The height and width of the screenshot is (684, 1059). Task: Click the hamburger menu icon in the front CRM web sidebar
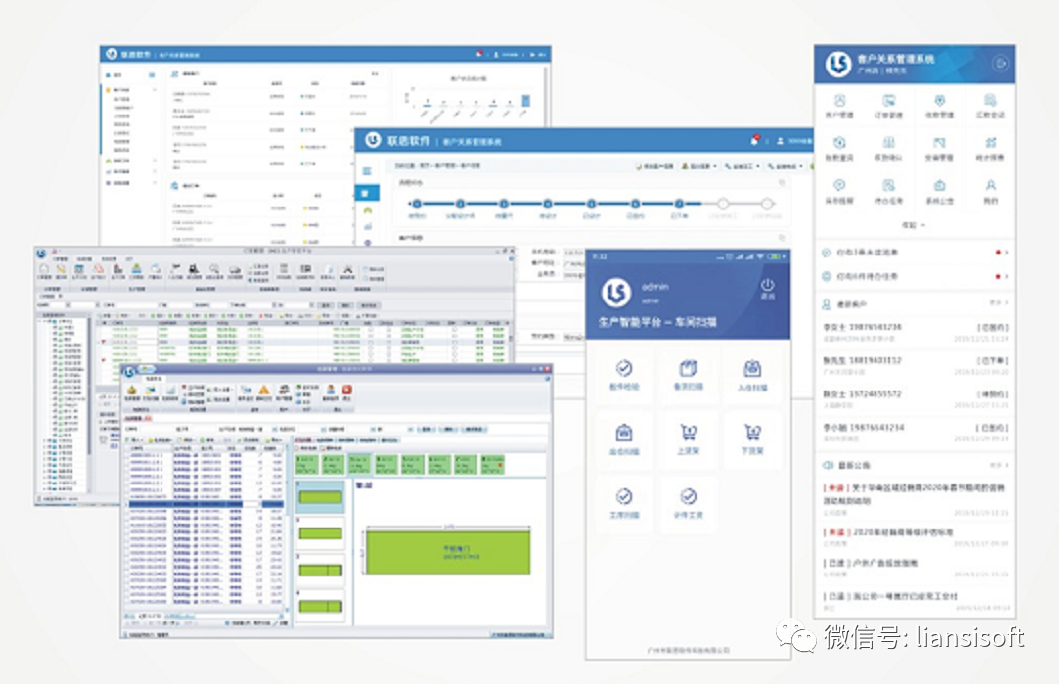pyautogui.click(x=367, y=171)
